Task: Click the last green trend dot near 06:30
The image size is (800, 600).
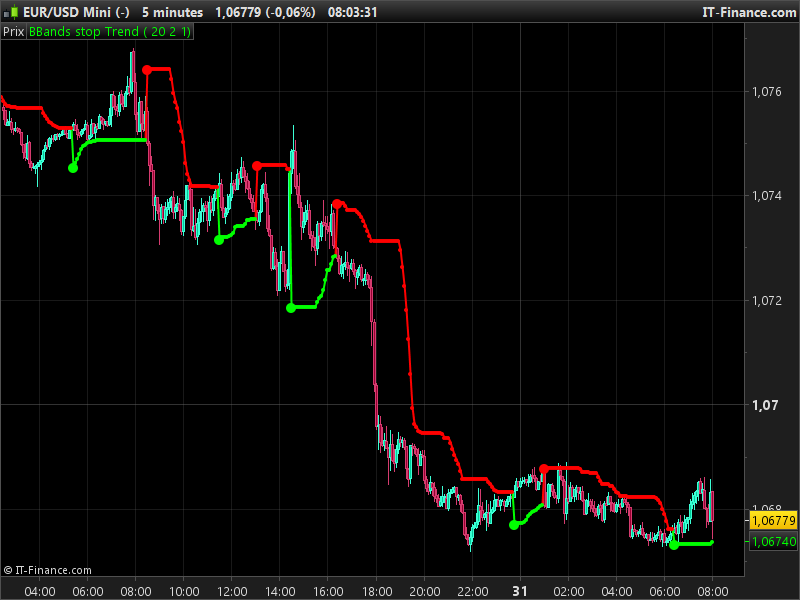Action: (x=674, y=545)
